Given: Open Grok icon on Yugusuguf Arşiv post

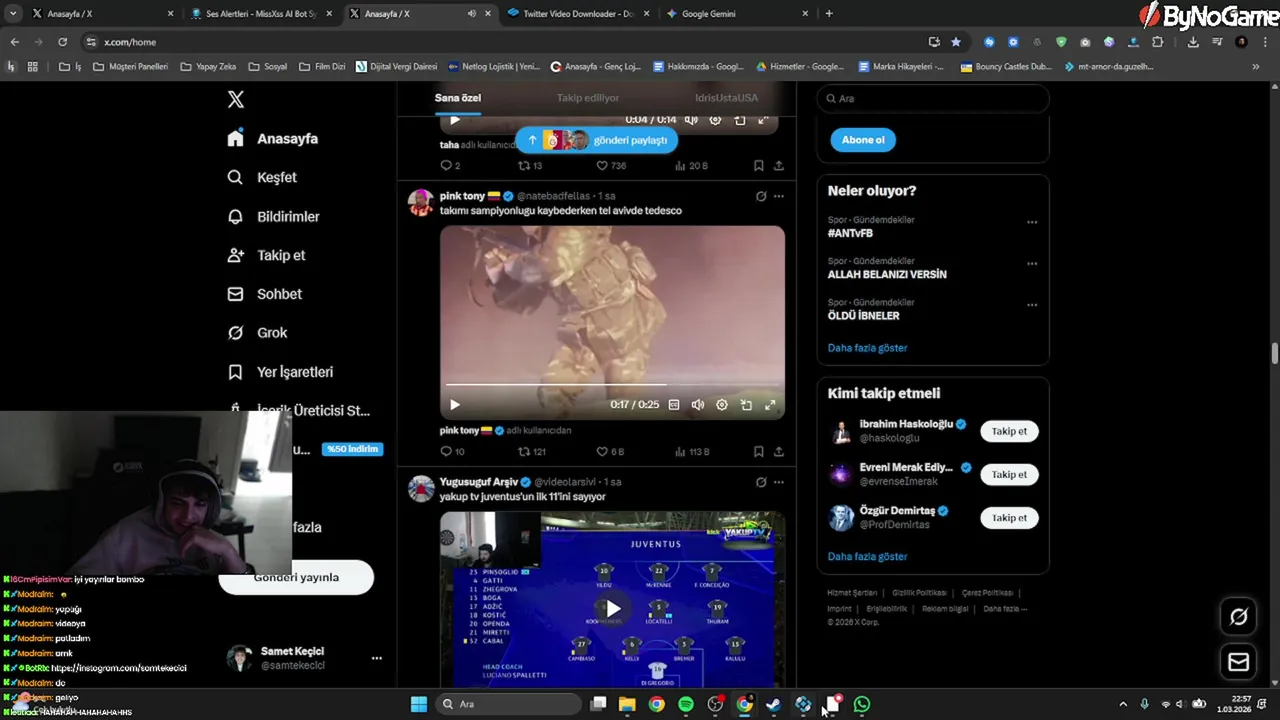Looking at the screenshot, I should 761,482.
